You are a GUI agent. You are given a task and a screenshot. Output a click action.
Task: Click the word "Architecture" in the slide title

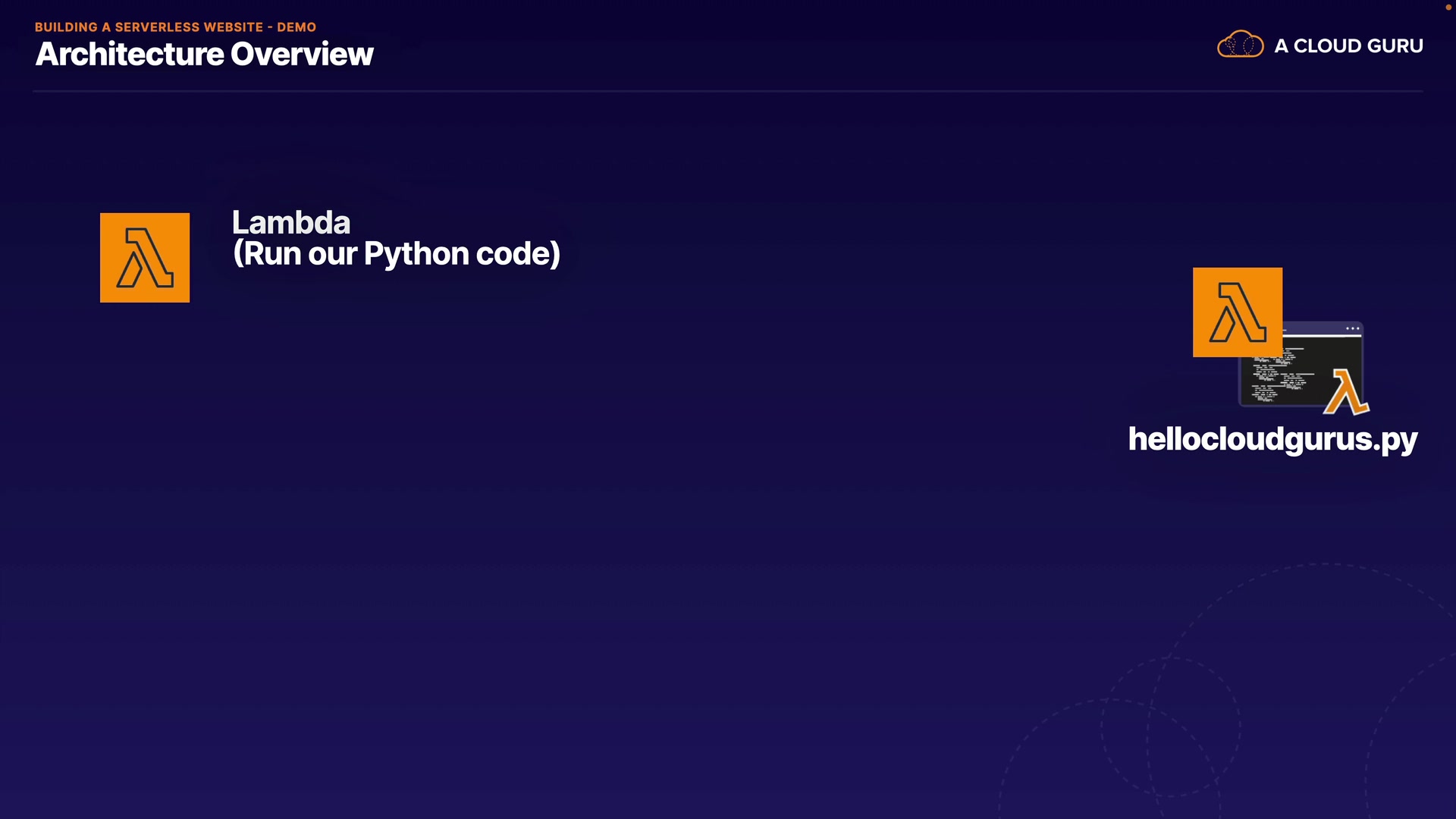pos(130,55)
